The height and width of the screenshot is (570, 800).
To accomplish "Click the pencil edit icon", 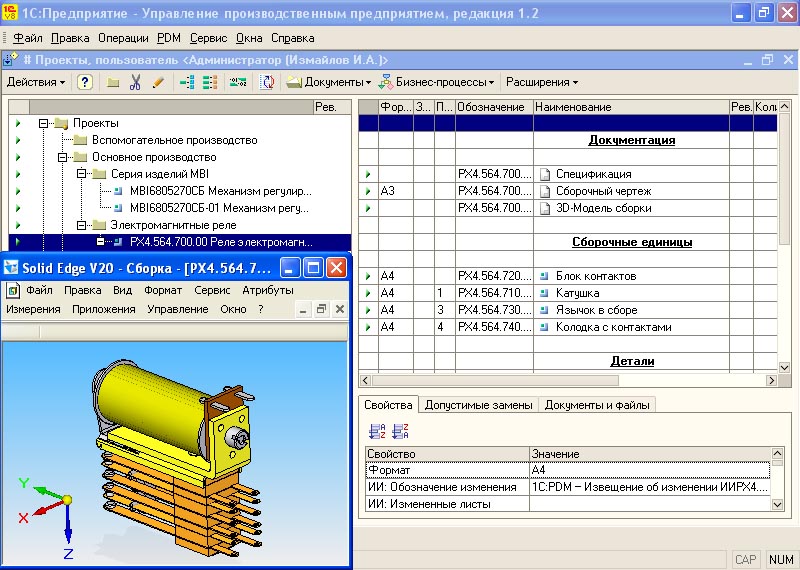I will pyautogui.click(x=159, y=82).
